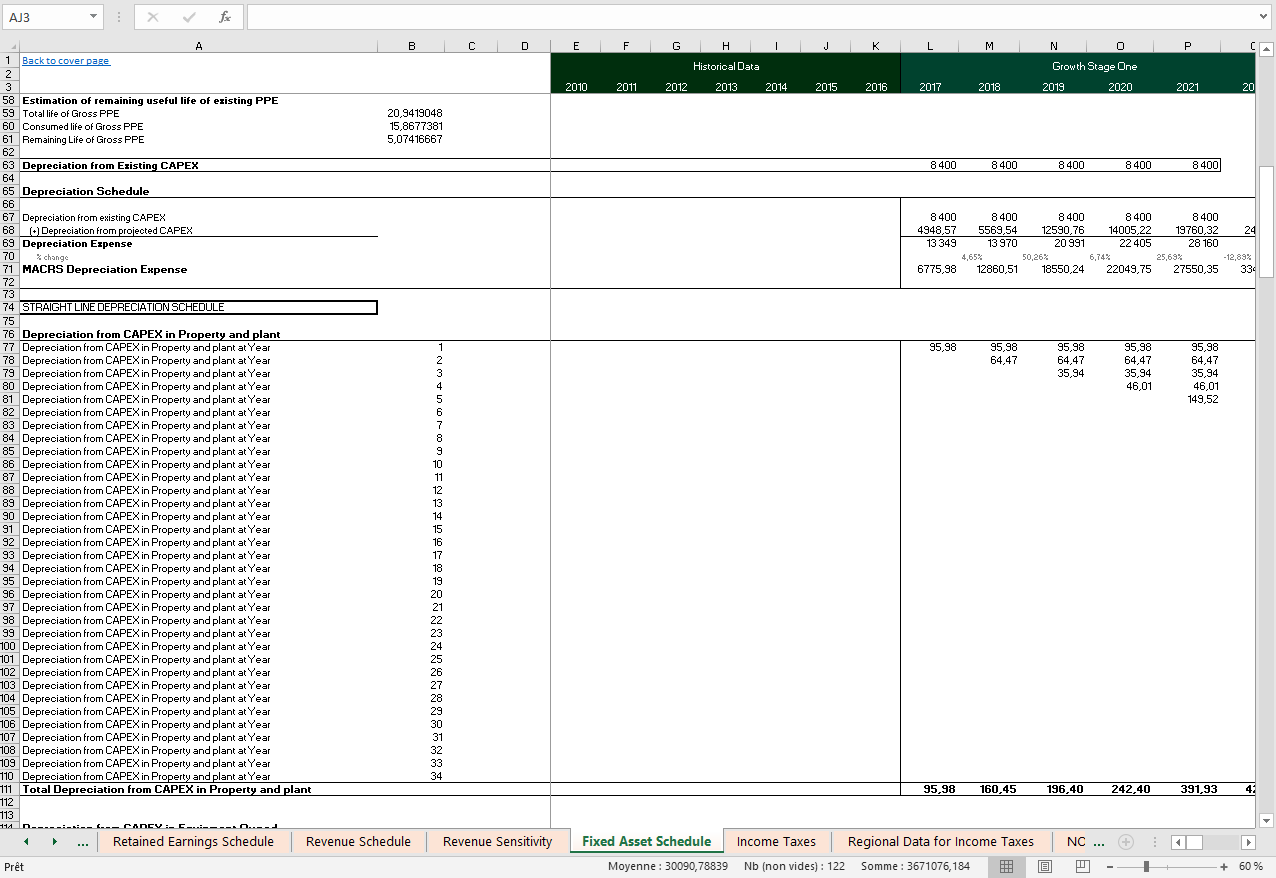
Task: Click inside the formula bar field
Action: tap(750, 17)
